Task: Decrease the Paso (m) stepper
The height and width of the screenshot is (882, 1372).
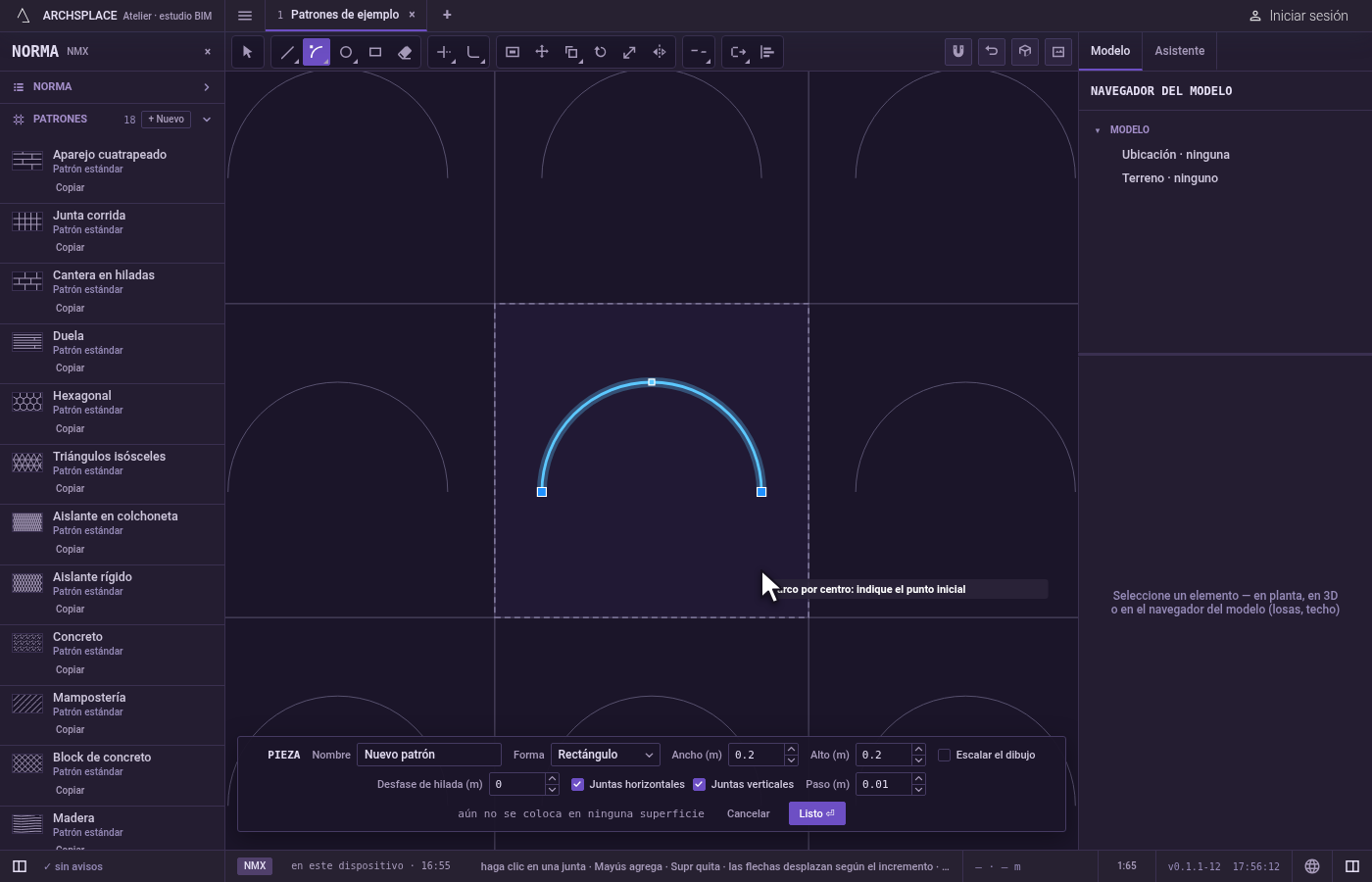Action: tap(918, 790)
